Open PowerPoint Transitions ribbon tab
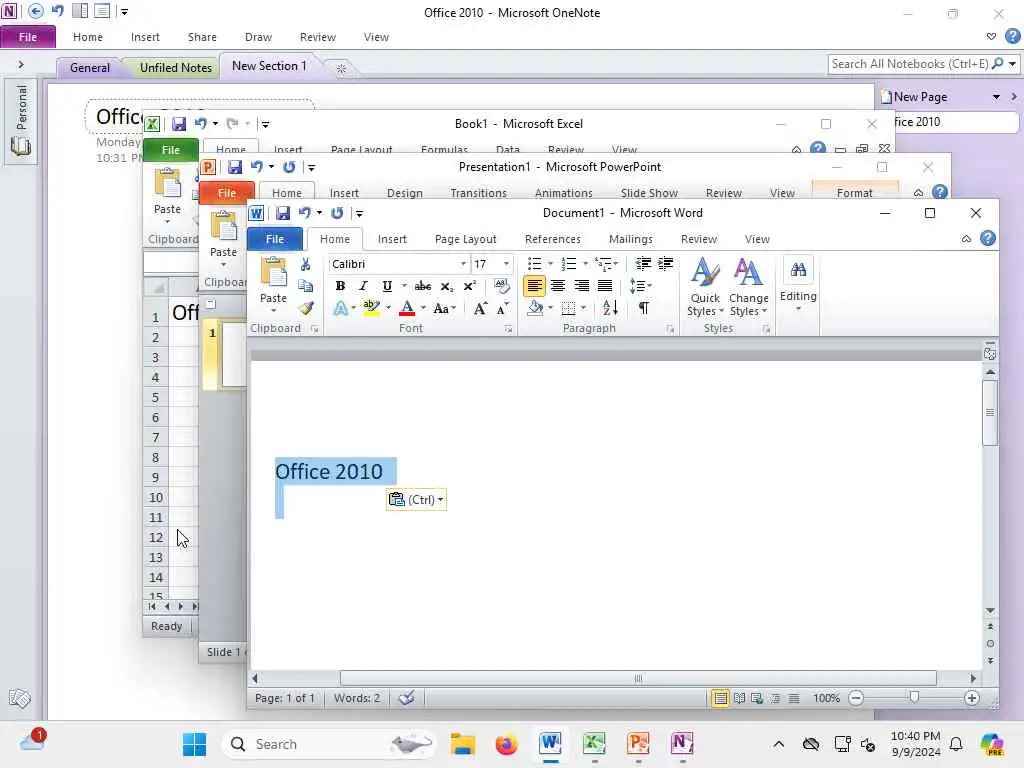The width and height of the screenshot is (1024, 768). (x=478, y=193)
